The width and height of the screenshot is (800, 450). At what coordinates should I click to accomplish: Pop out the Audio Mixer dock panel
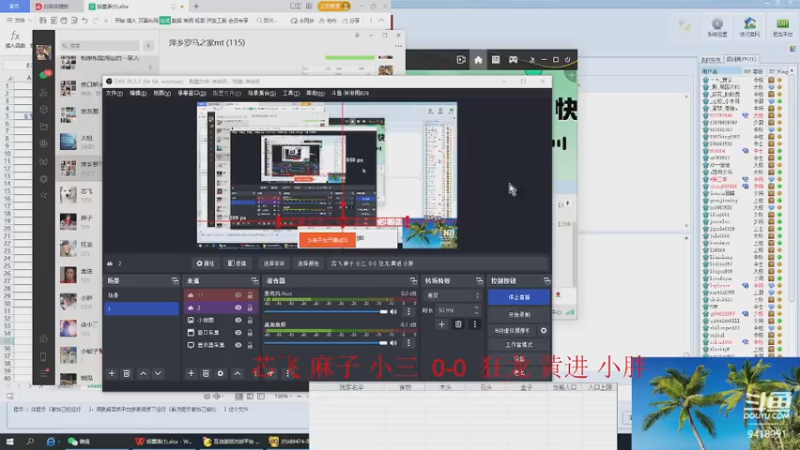413,281
